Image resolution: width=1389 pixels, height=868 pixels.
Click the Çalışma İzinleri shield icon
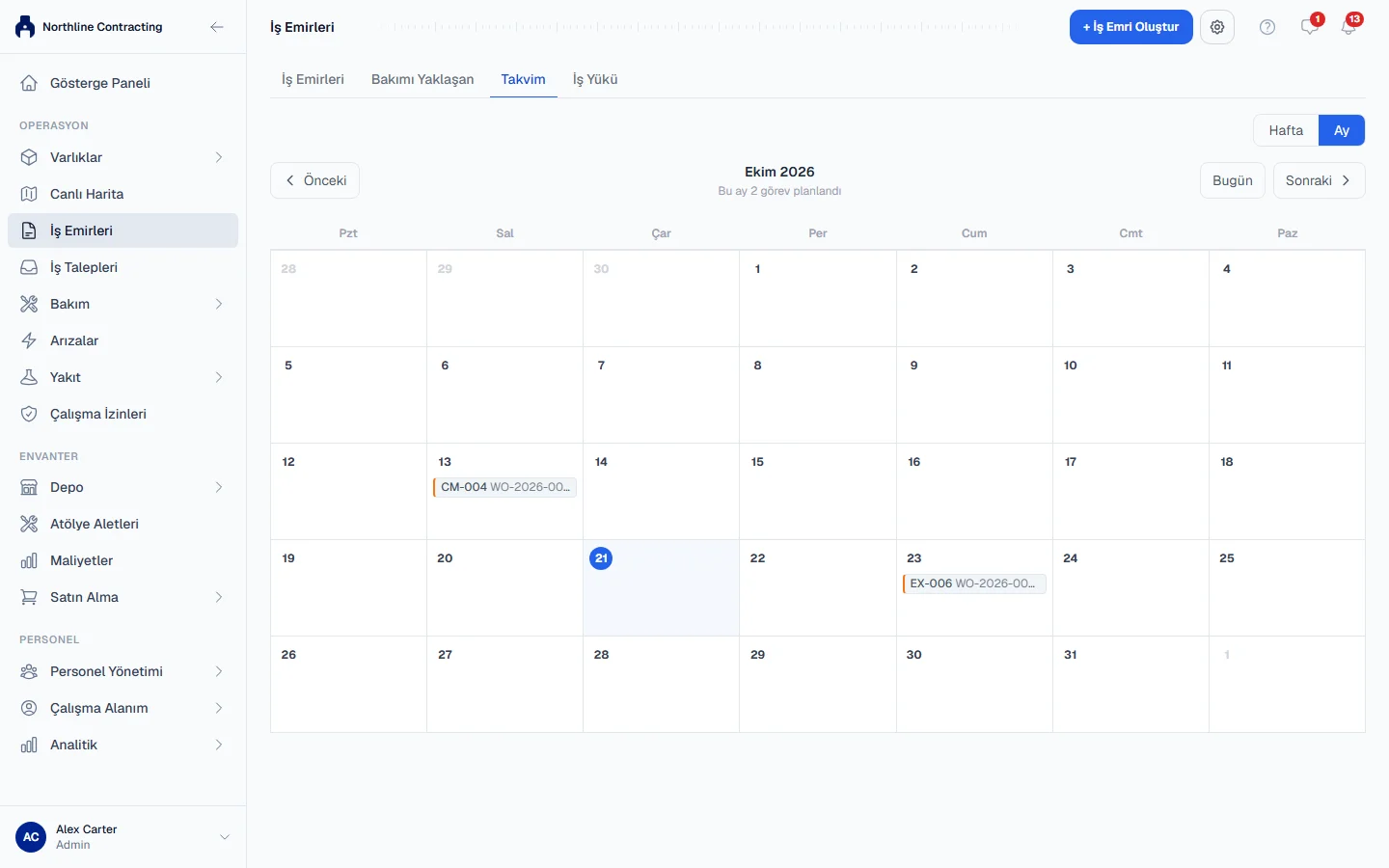(29, 414)
